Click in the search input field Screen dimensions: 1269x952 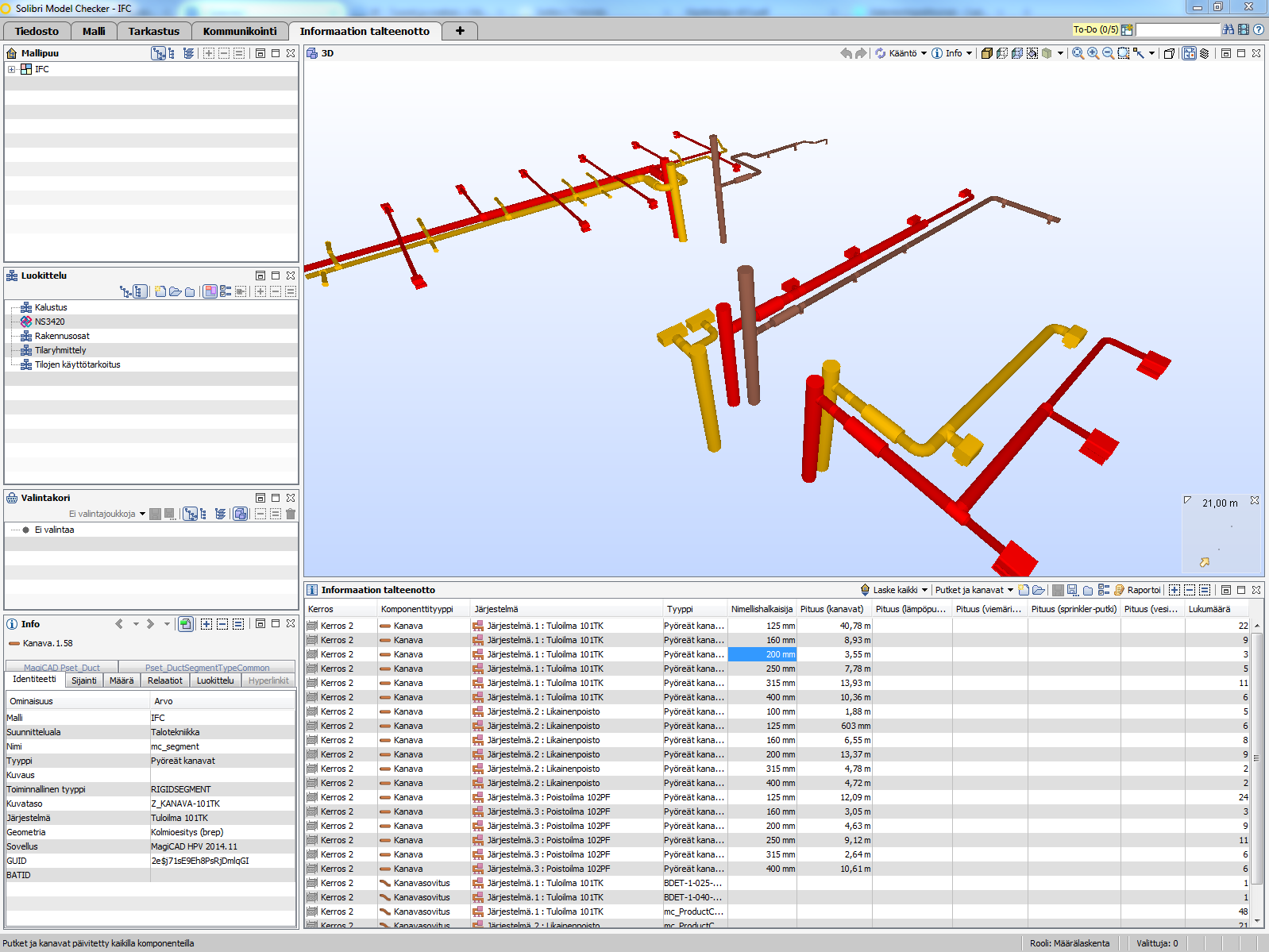1178,29
